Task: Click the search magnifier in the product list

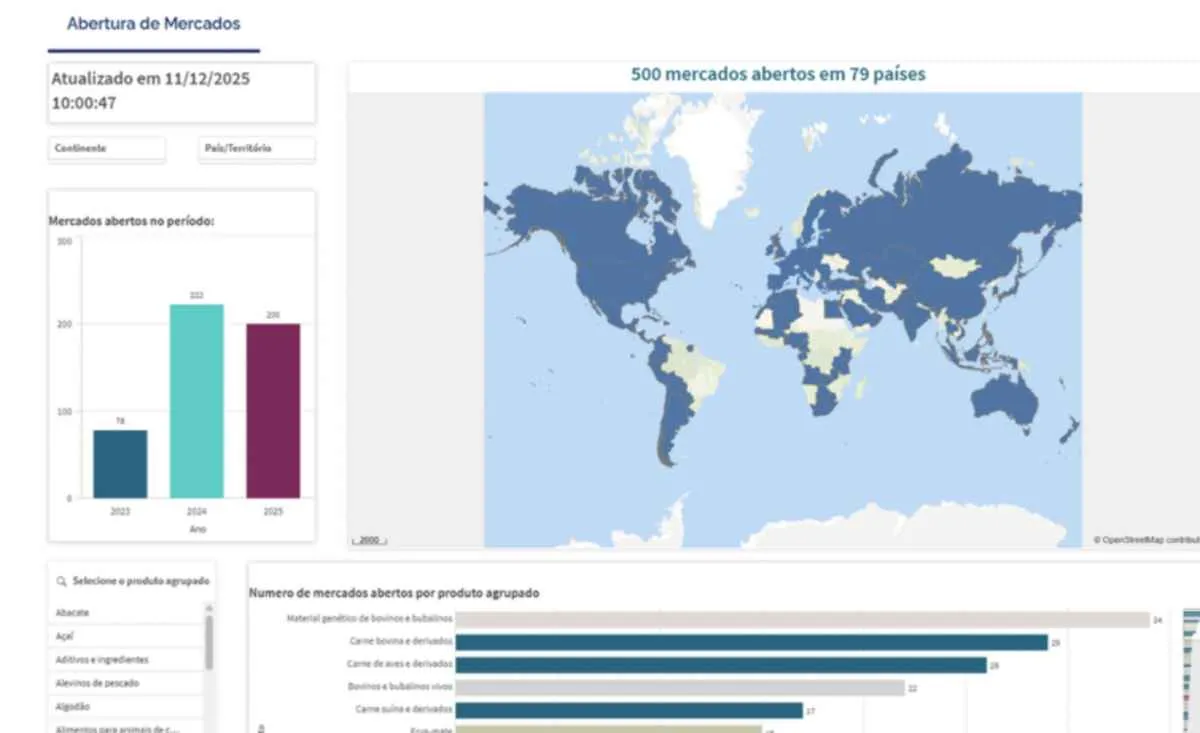Action: pos(62,580)
